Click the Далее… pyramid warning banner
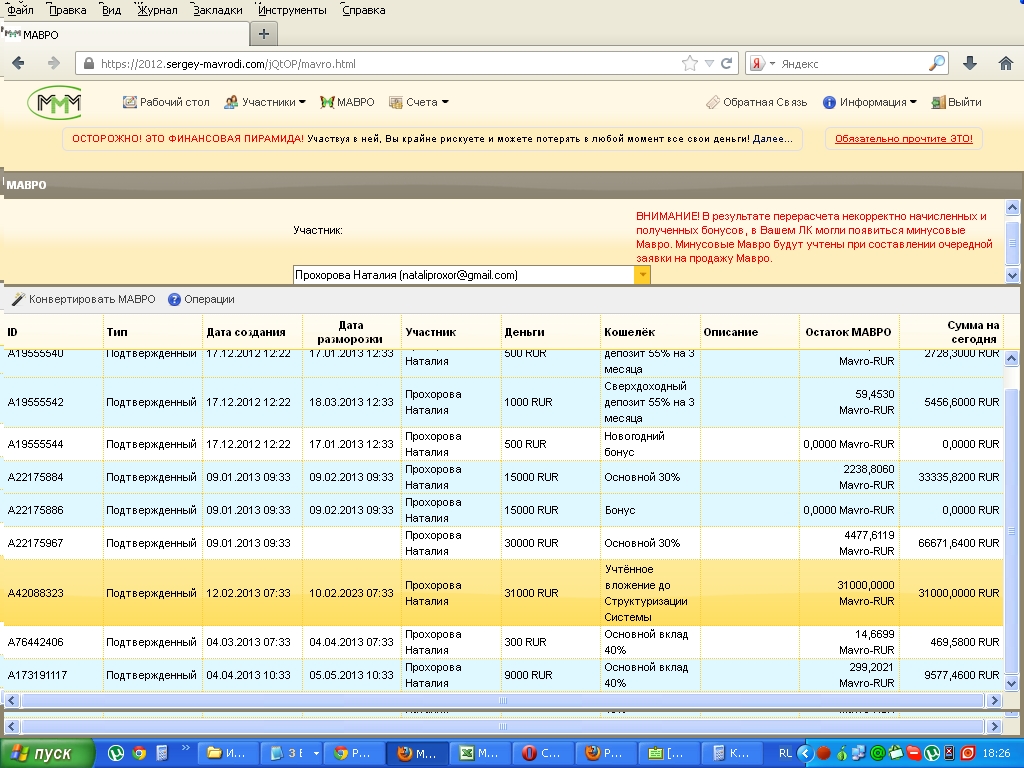This screenshot has width=1024, height=768. [x=432, y=138]
